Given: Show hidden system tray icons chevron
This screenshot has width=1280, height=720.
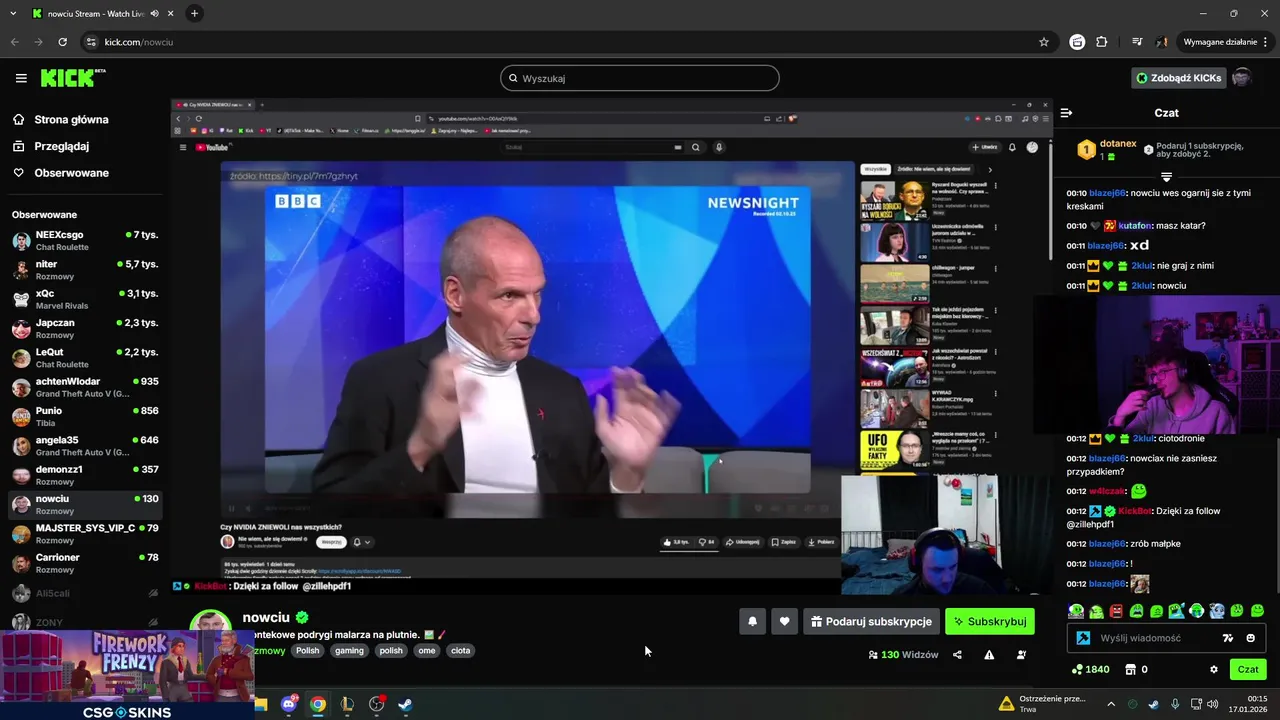Looking at the screenshot, I should click(x=1110, y=704).
